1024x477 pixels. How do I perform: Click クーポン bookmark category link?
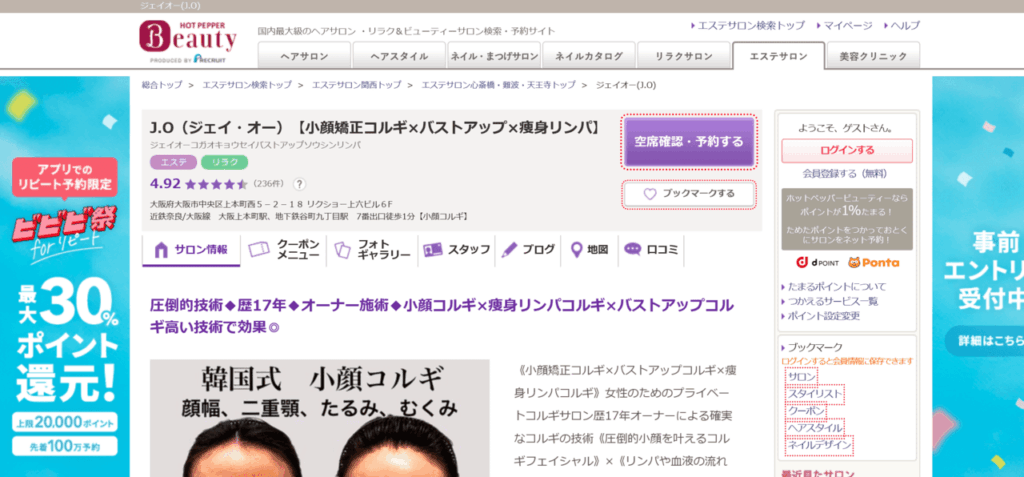(x=806, y=411)
